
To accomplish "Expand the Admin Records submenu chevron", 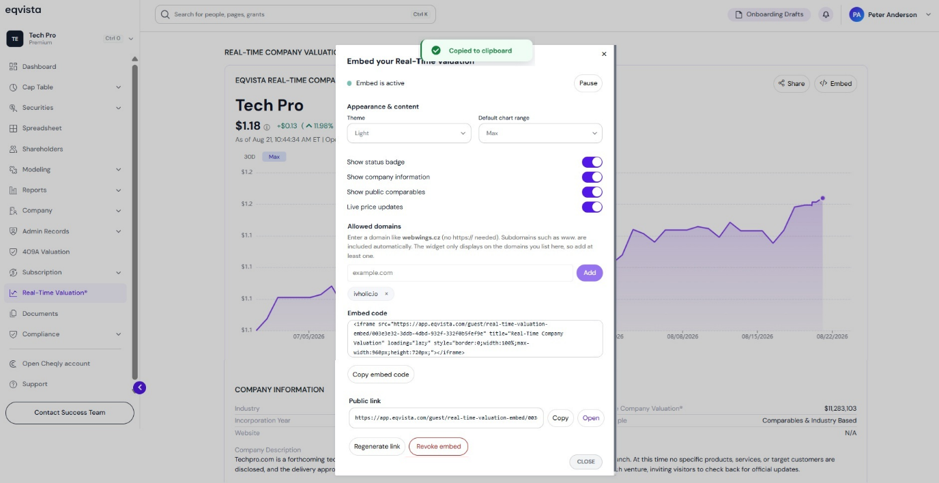I will (119, 231).
